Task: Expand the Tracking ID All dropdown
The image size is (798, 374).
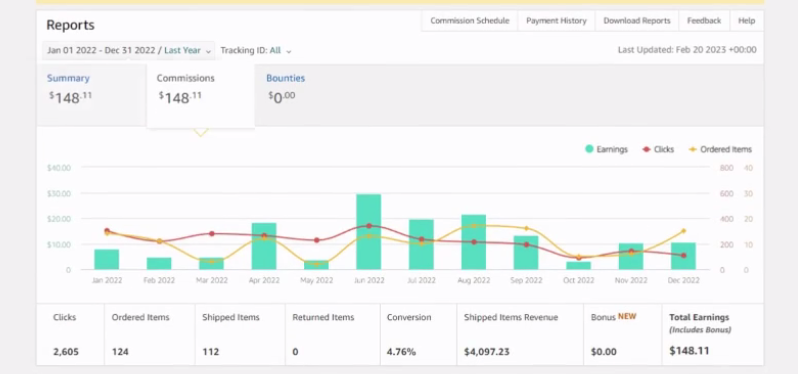Action: click(256, 50)
